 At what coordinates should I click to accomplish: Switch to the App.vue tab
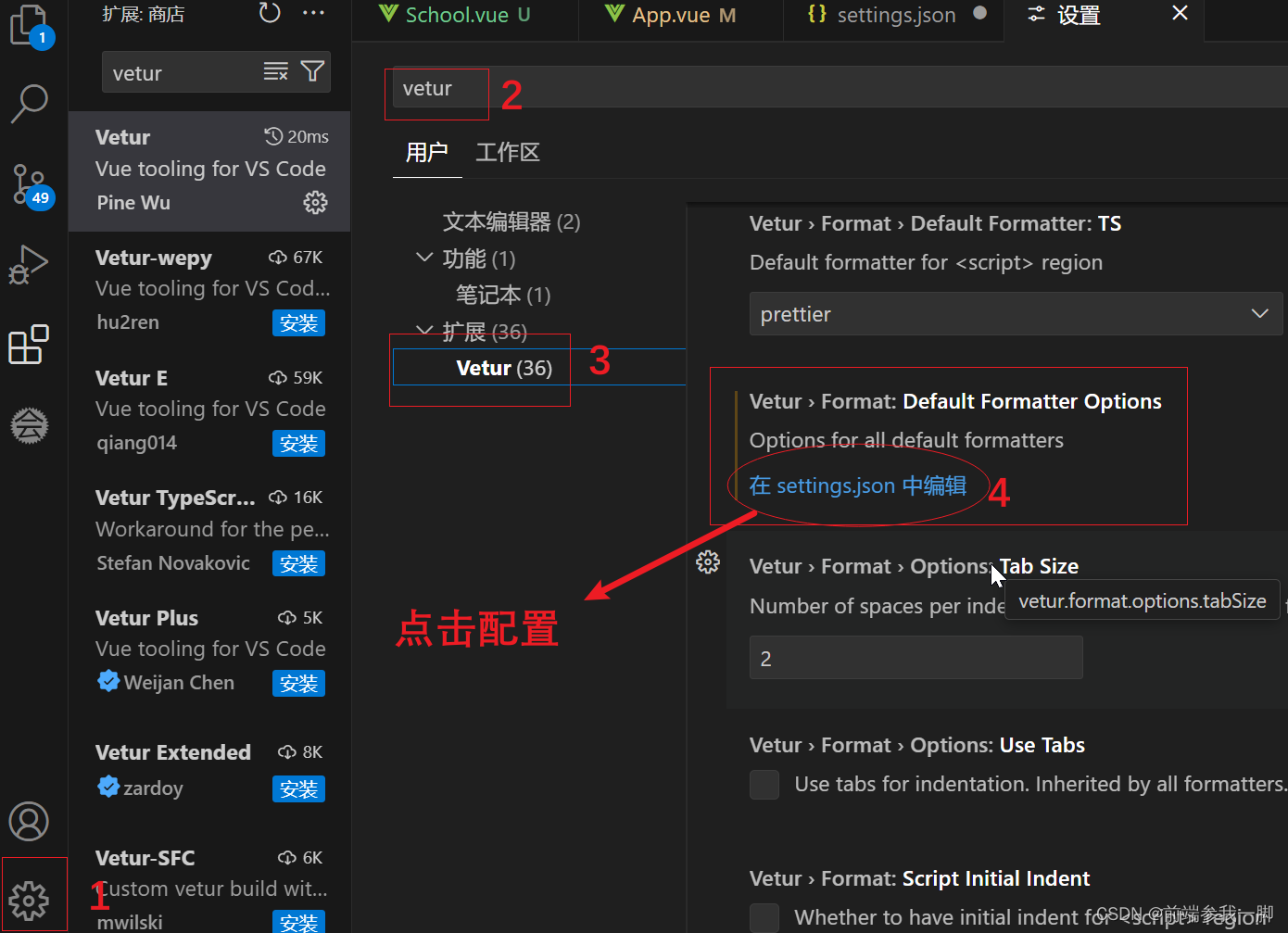[671, 14]
